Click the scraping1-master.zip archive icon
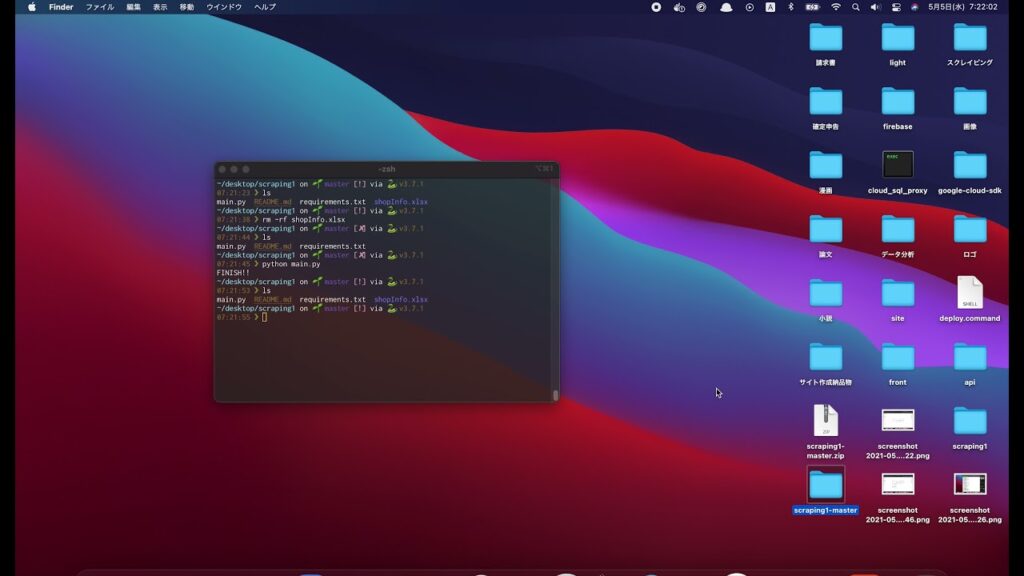The height and width of the screenshot is (576, 1024). click(x=825, y=421)
